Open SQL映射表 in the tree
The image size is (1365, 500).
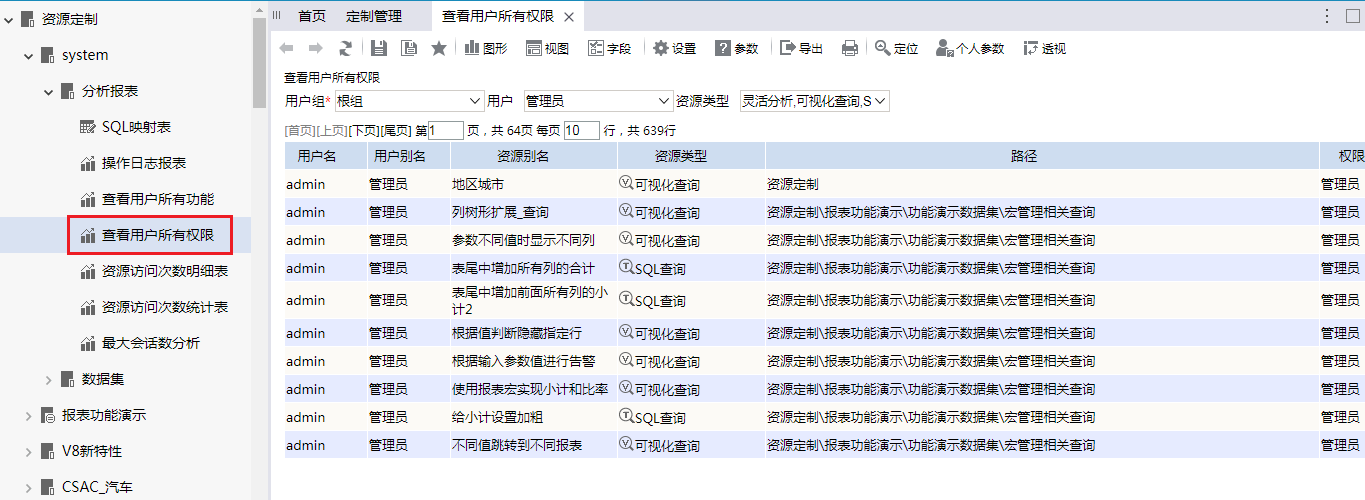(x=136, y=127)
